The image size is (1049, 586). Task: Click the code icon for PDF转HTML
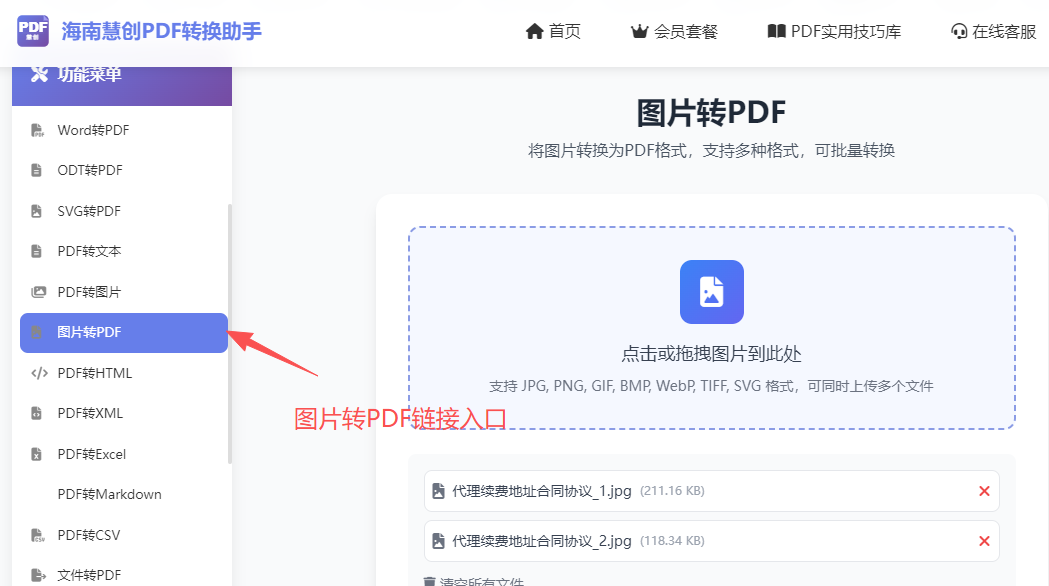tap(39, 373)
